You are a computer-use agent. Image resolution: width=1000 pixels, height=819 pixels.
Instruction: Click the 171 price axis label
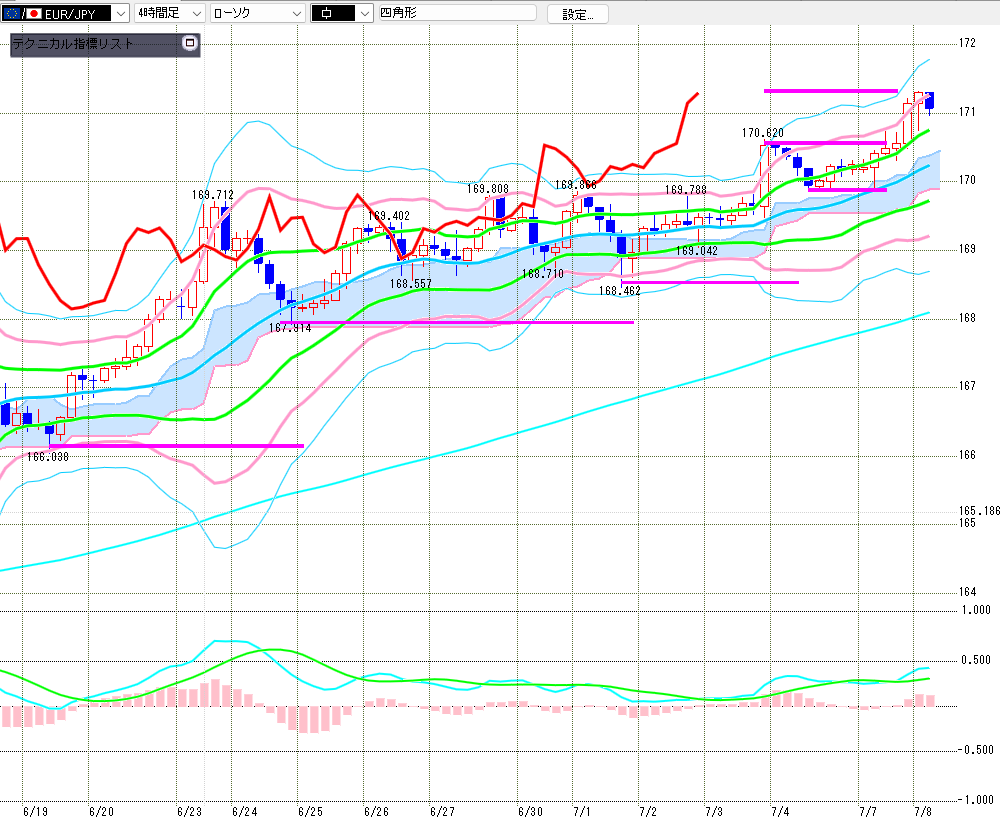967,112
